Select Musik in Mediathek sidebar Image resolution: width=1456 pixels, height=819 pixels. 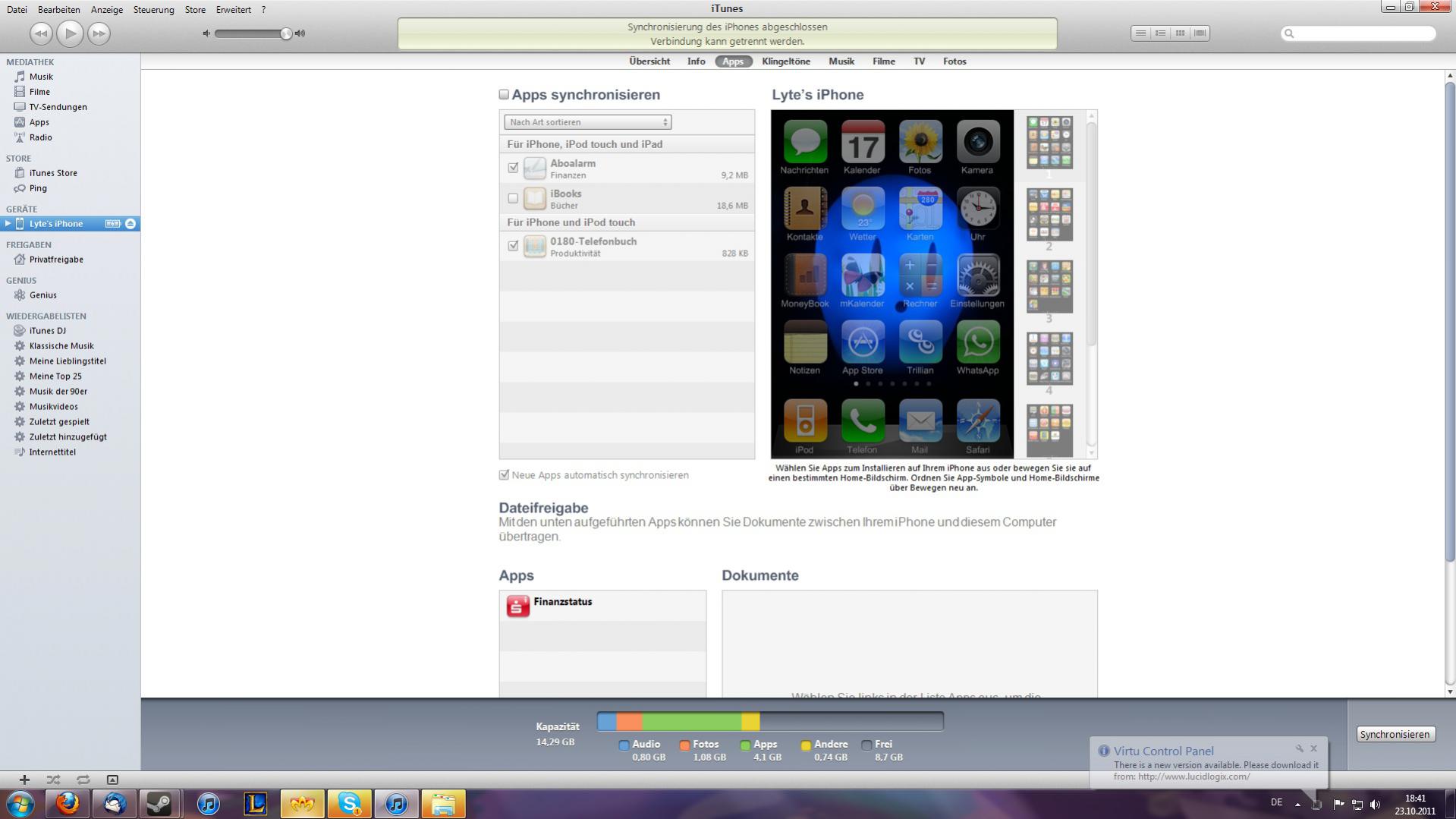pyautogui.click(x=41, y=77)
